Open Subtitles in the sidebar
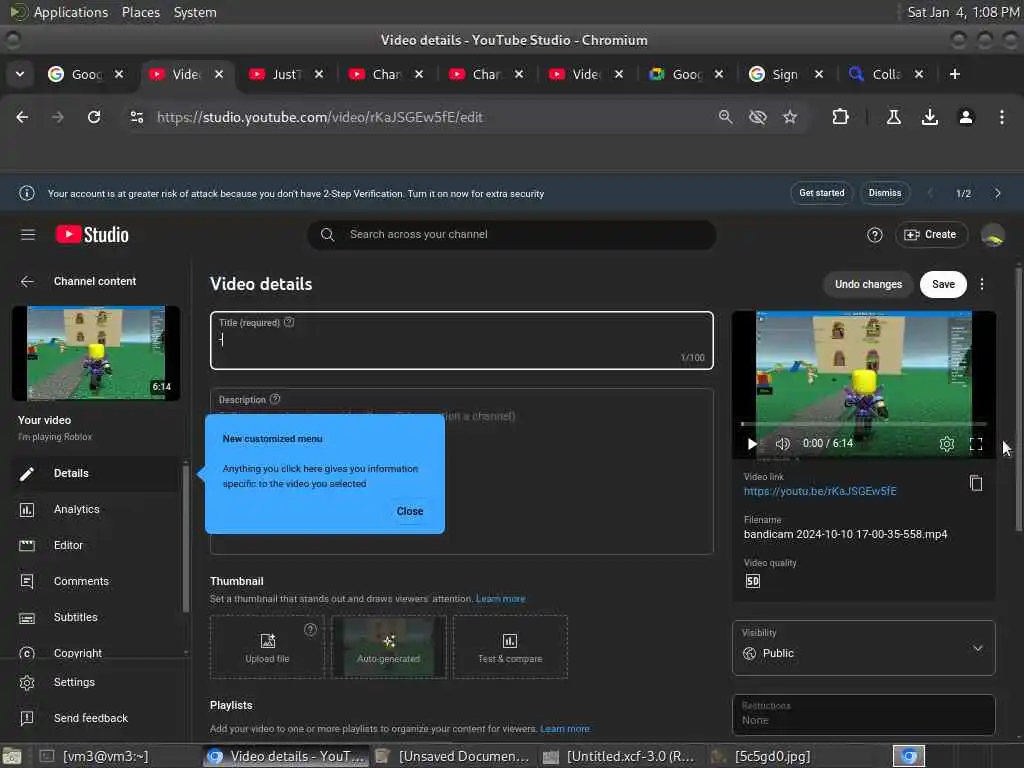The height and width of the screenshot is (768, 1024). (95, 617)
